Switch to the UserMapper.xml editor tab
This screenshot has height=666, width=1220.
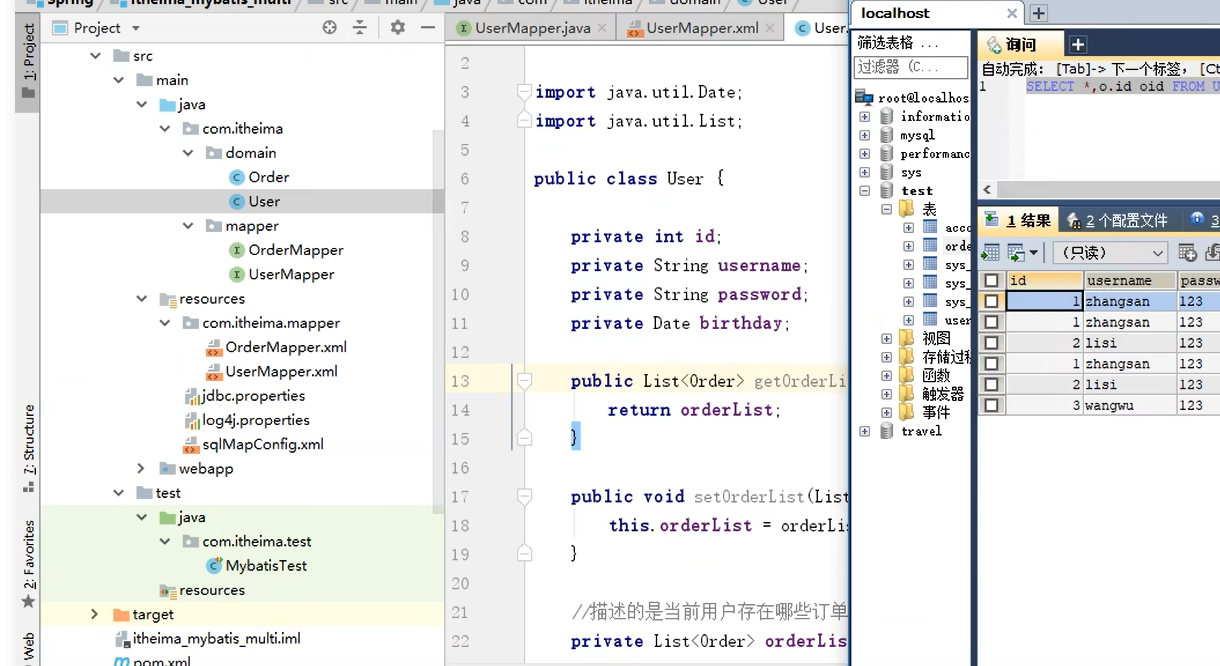click(x=700, y=28)
